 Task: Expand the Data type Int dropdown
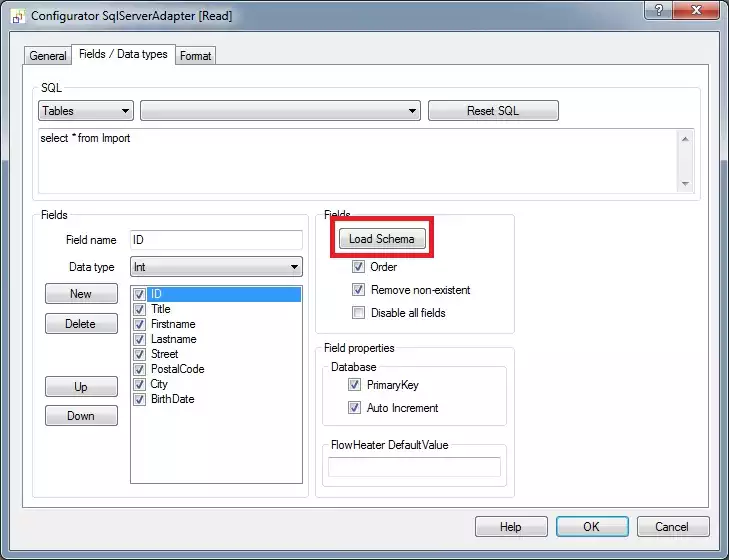coord(215,267)
